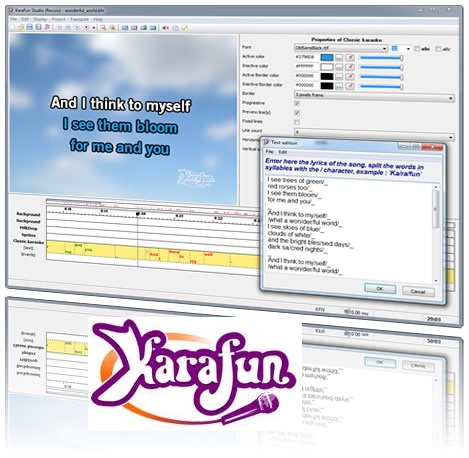The width and height of the screenshot is (469, 458).
Task: Click the playhead marker on timeline ruler
Action: pos(138,214)
